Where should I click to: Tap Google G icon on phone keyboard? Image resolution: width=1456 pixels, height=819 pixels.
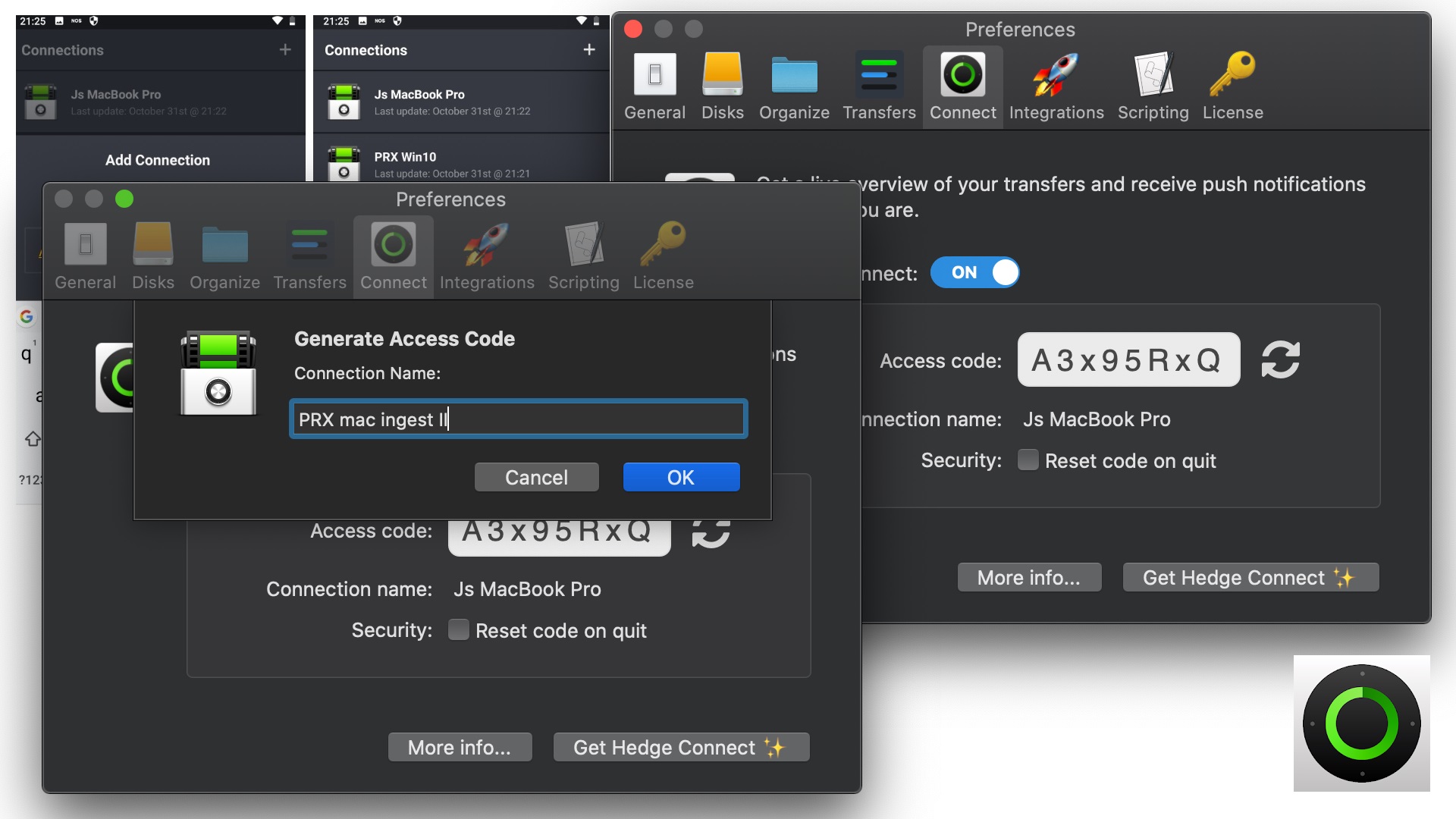click(x=27, y=316)
